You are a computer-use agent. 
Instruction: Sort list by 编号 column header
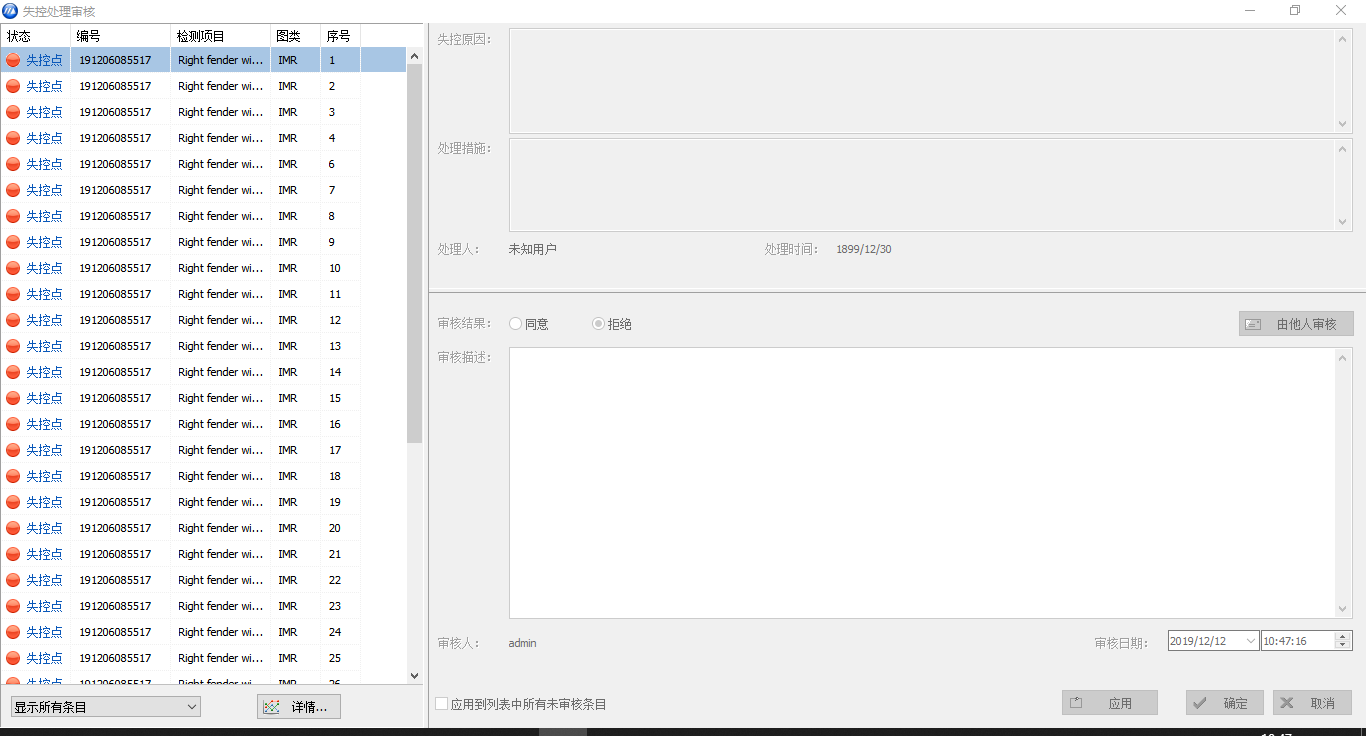coord(120,36)
